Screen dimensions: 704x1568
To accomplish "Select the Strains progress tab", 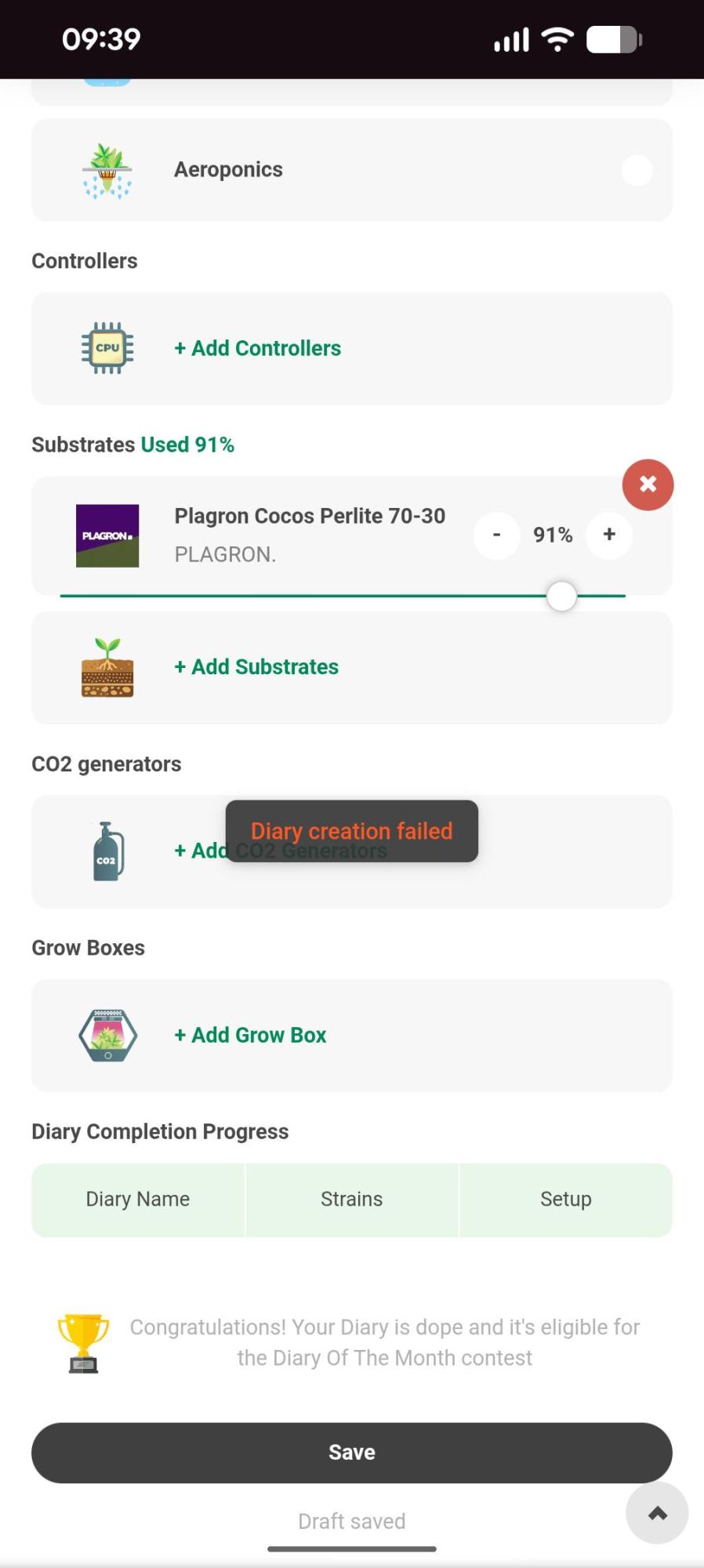I will pyautogui.click(x=351, y=1200).
